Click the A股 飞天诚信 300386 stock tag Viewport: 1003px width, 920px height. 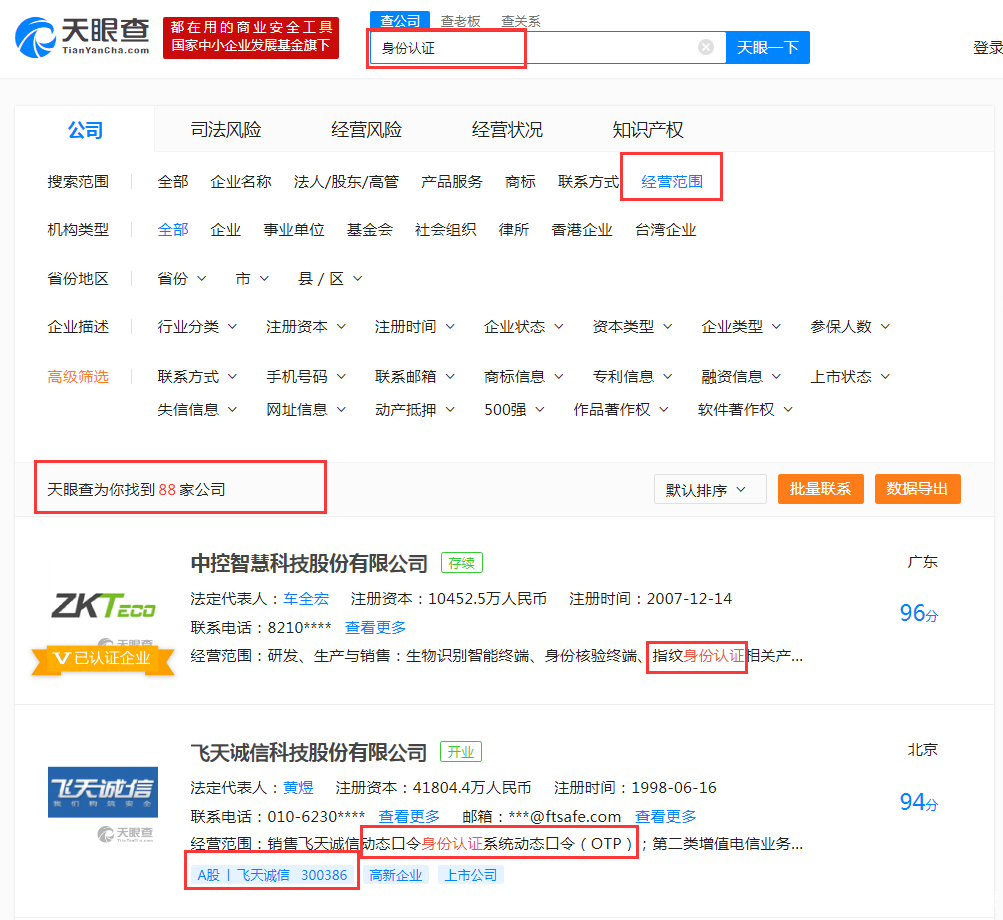pos(271,873)
